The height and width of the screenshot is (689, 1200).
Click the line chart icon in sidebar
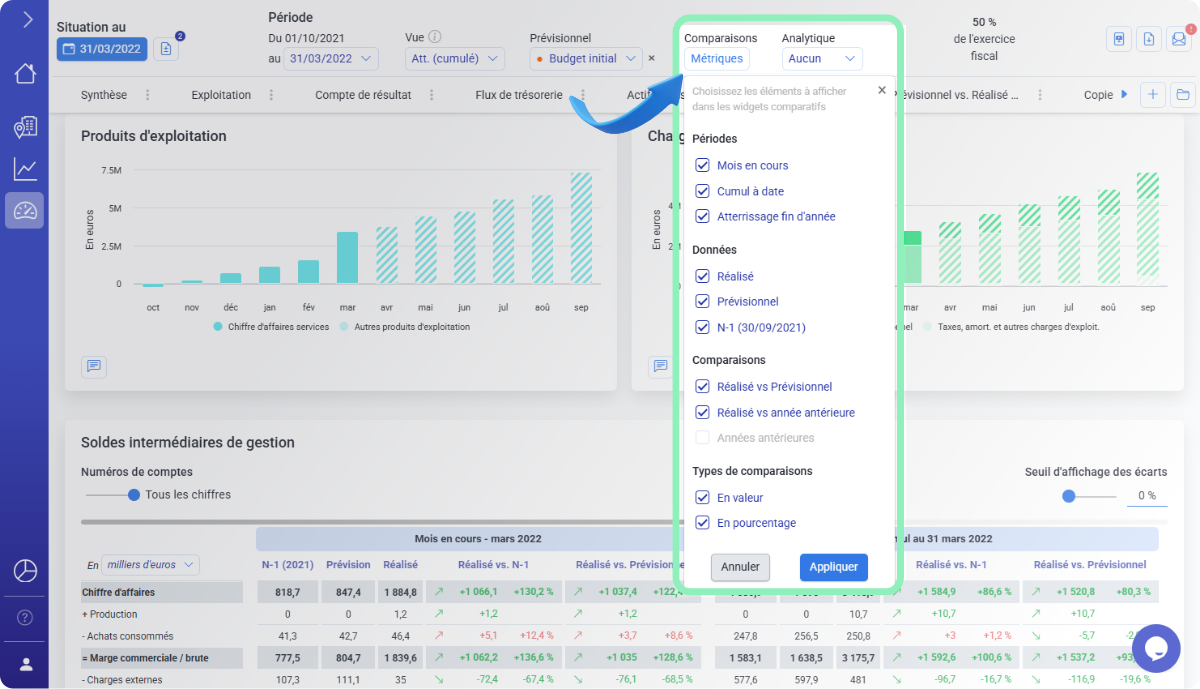tap(25, 169)
